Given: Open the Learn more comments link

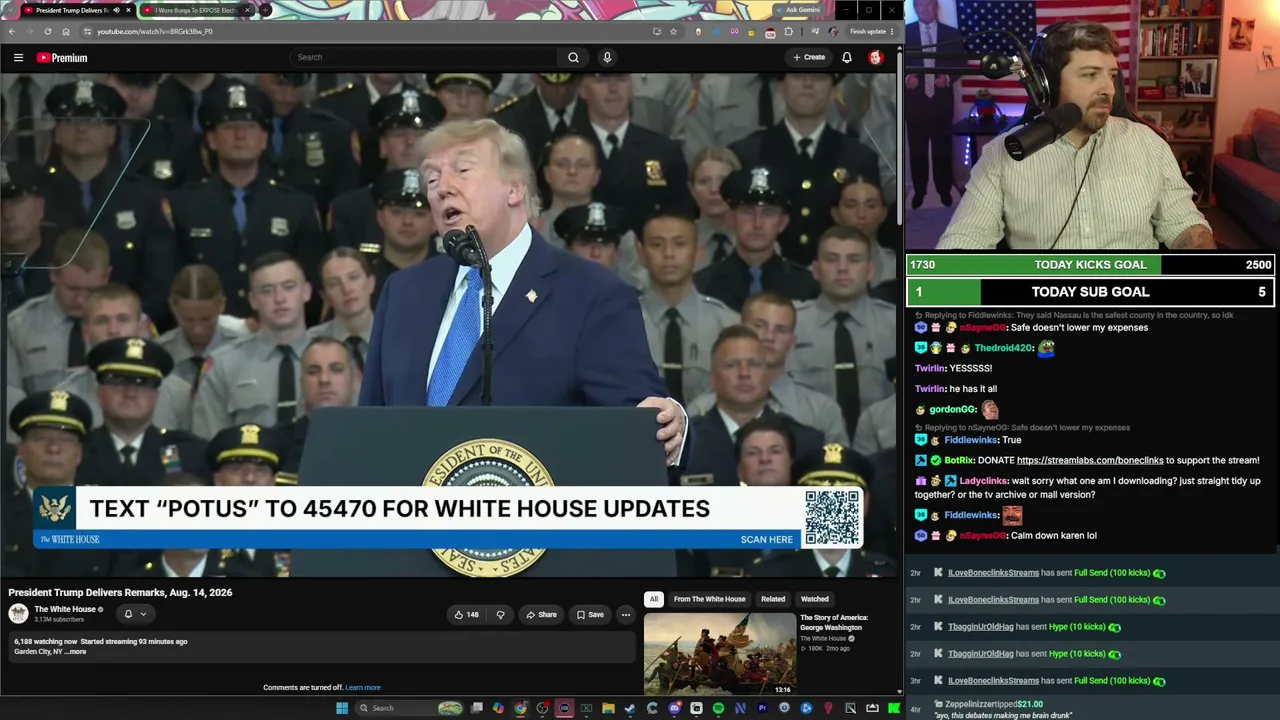Looking at the screenshot, I should [x=363, y=688].
